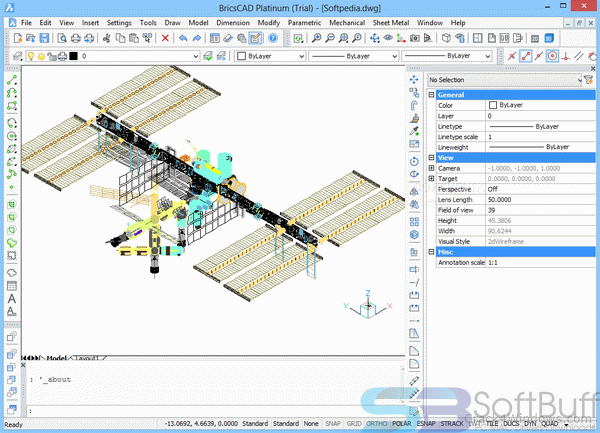Open the Parametric menu
Image resolution: width=600 pixels, height=433 pixels.
tap(304, 23)
